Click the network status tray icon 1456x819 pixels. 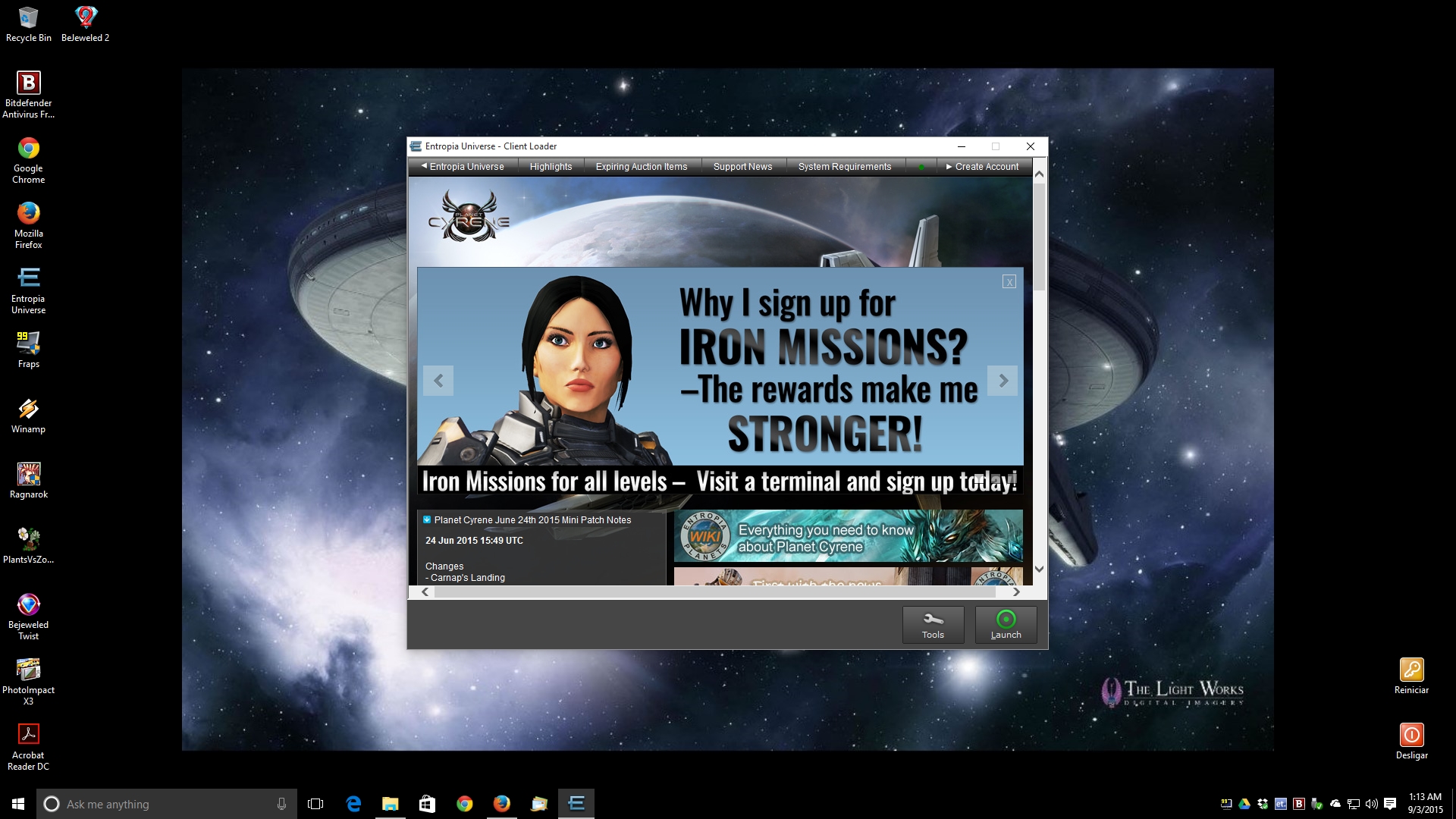[x=1354, y=804]
